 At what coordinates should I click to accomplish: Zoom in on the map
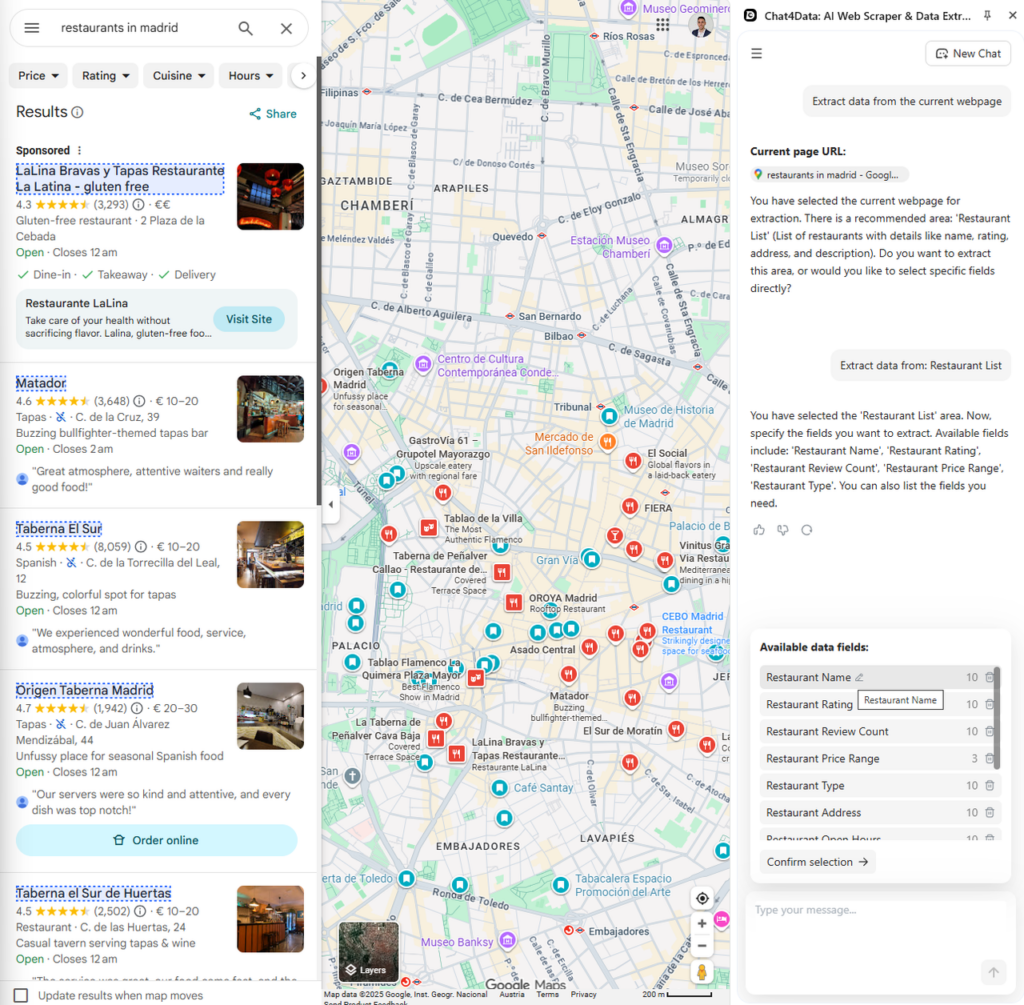pyautogui.click(x=702, y=923)
